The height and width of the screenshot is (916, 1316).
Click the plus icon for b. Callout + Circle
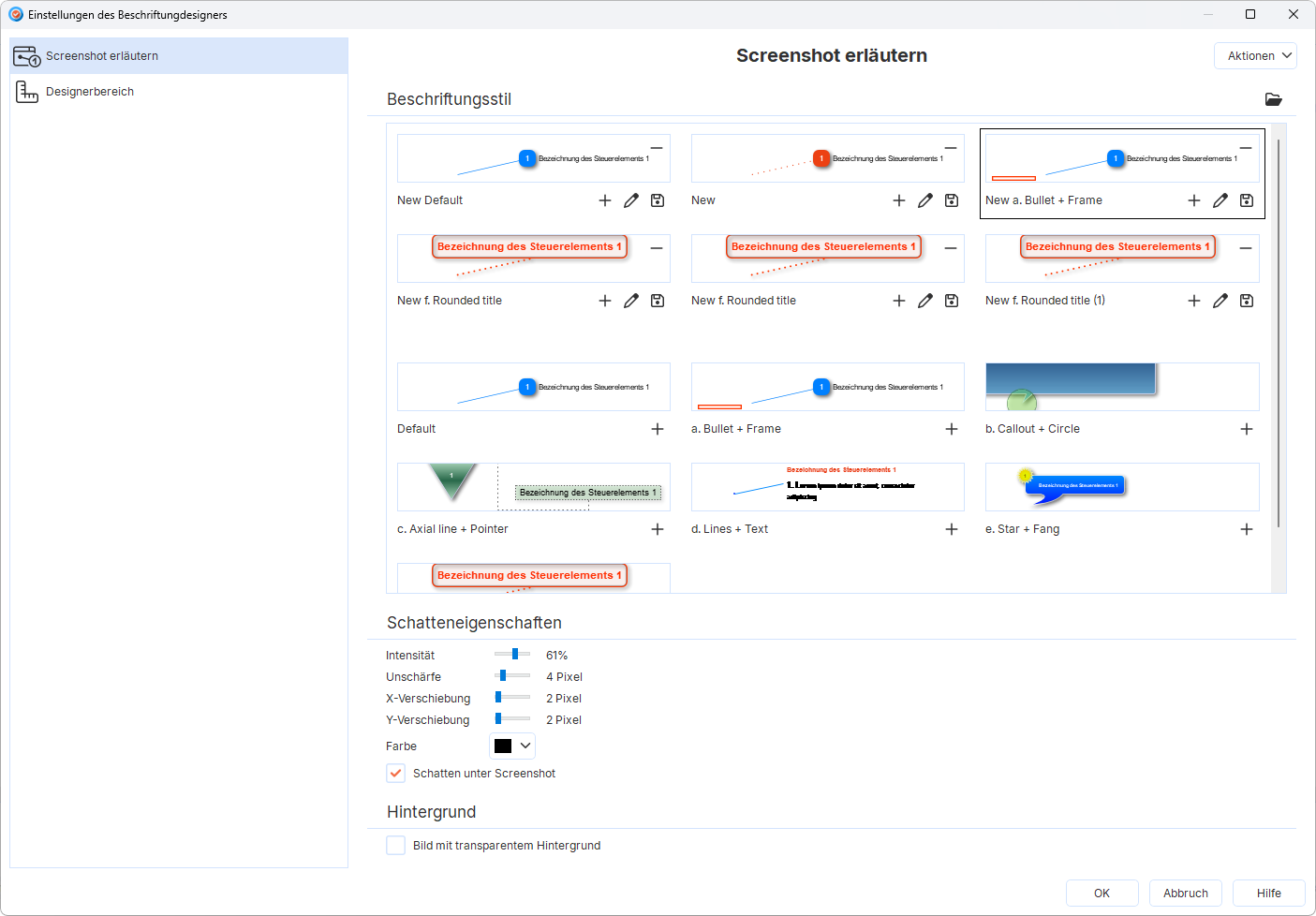(1247, 429)
